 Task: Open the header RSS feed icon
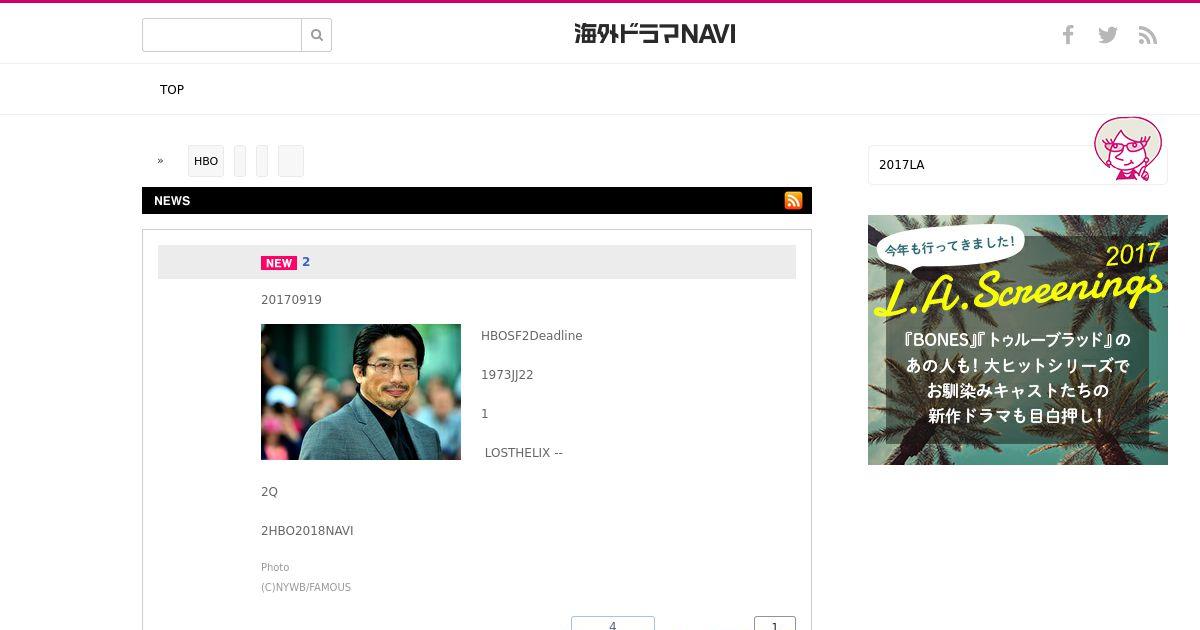click(x=1148, y=36)
